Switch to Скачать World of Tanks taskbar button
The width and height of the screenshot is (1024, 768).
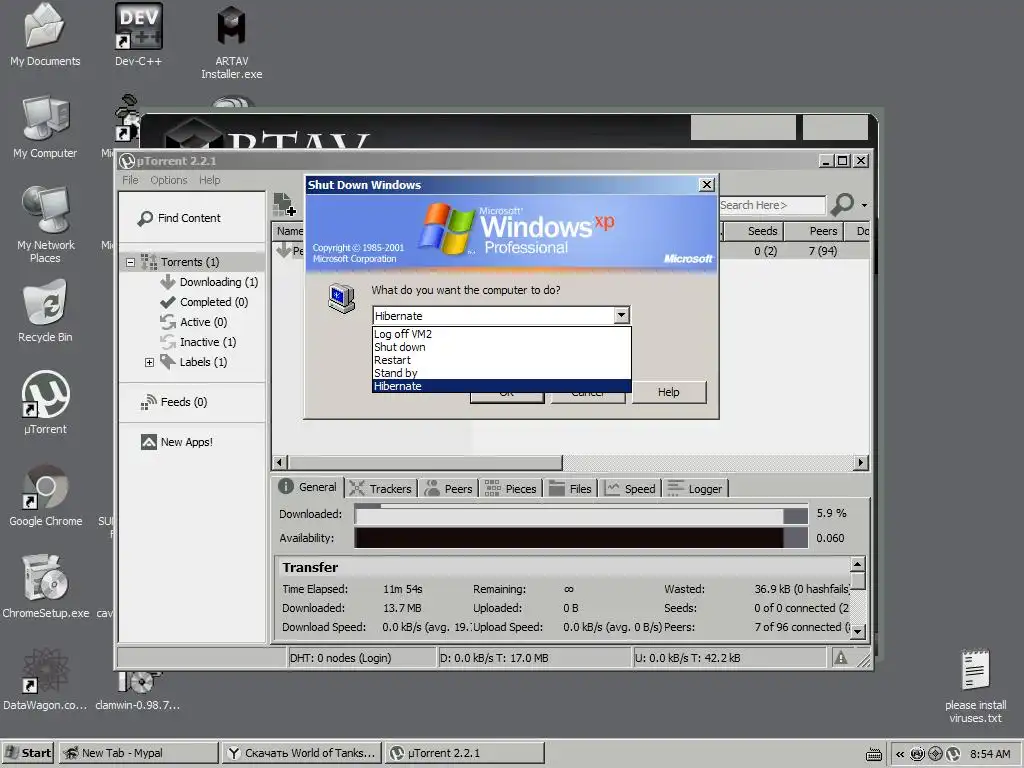click(x=301, y=753)
